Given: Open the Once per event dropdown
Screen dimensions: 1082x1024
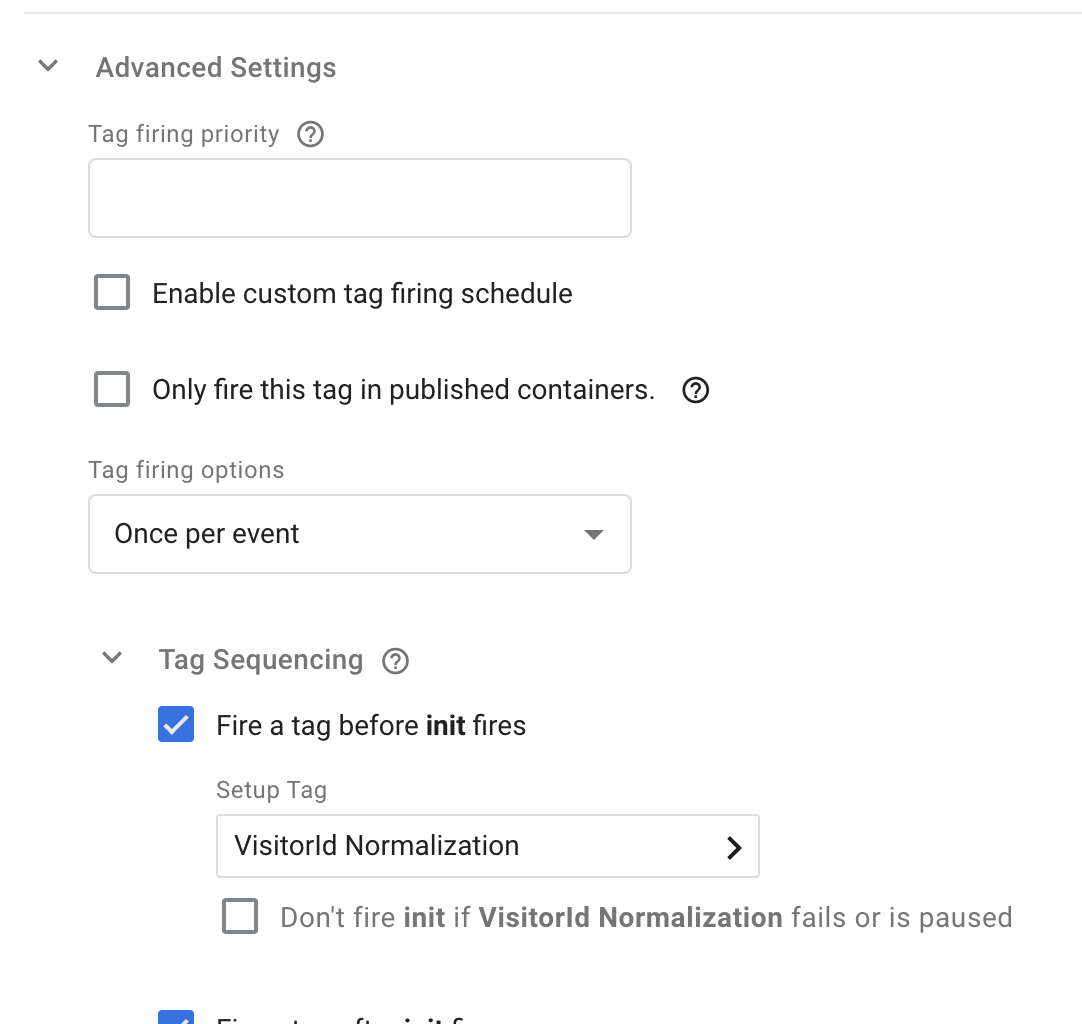Looking at the screenshot, I should (x=360, y=534).
